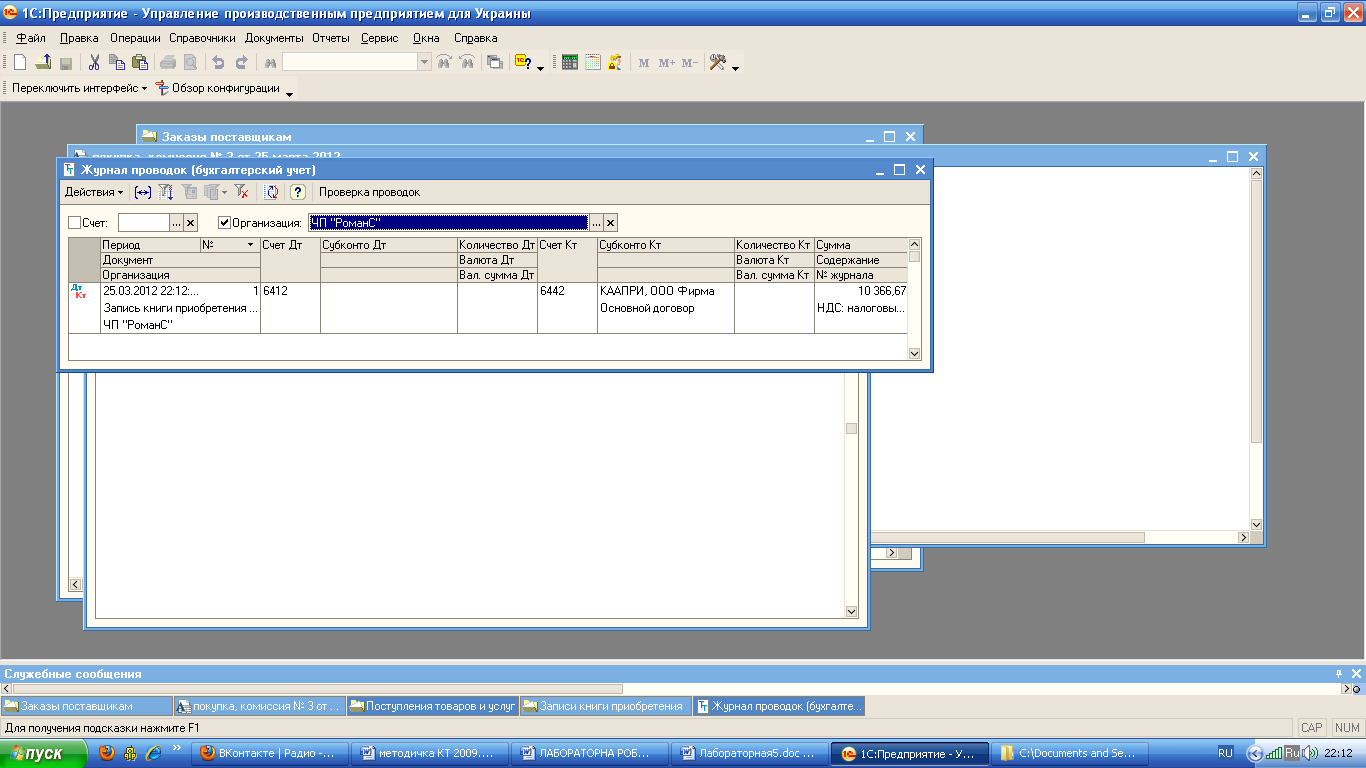This screenshot has width=1366, height=768.
Task: Click the M- memory subtract button
Action: tap(690, 62)
